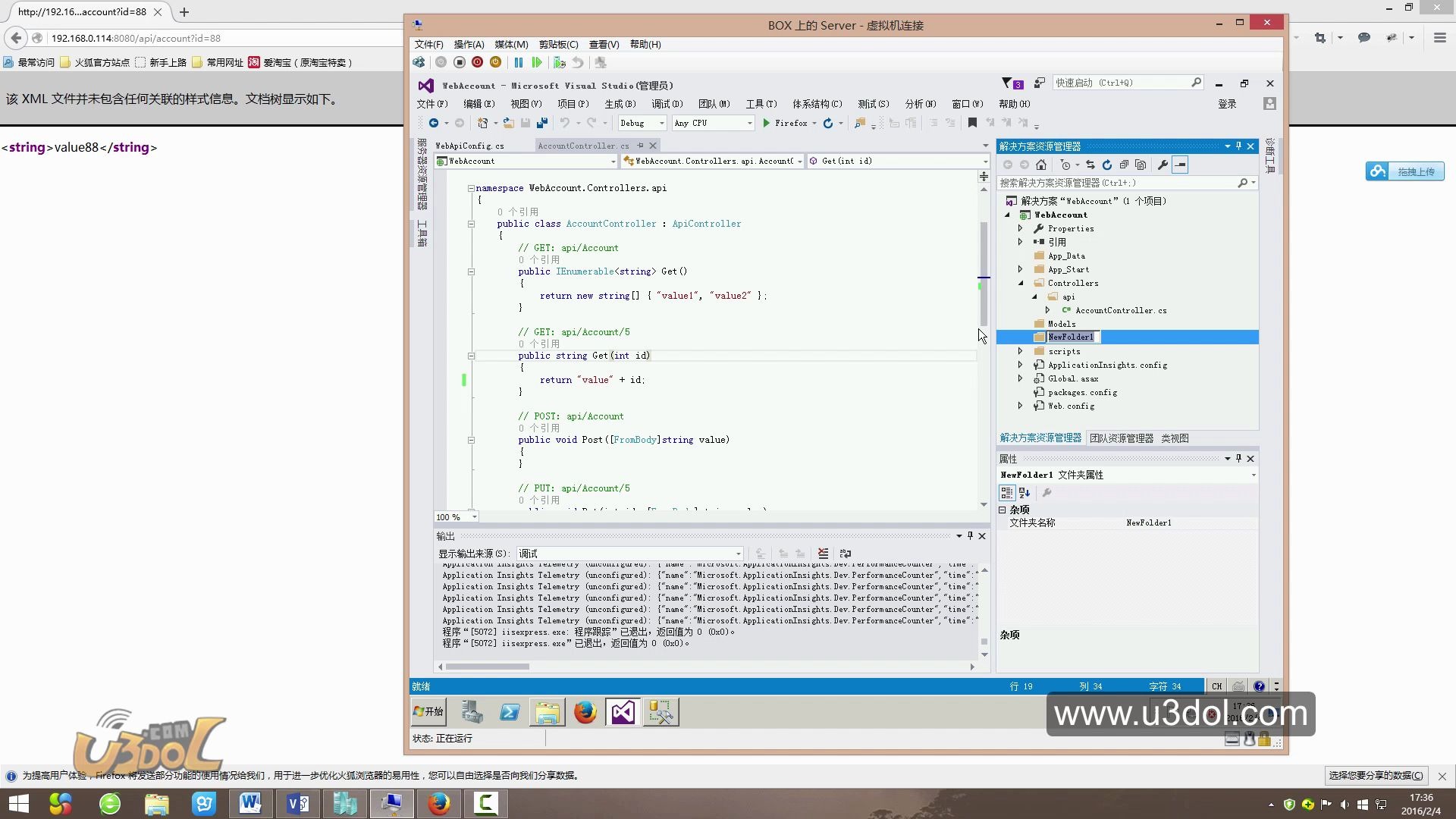Start debugging with green Firefox play button
Viewport: 1456px width, 819px height.
[785, 123]
